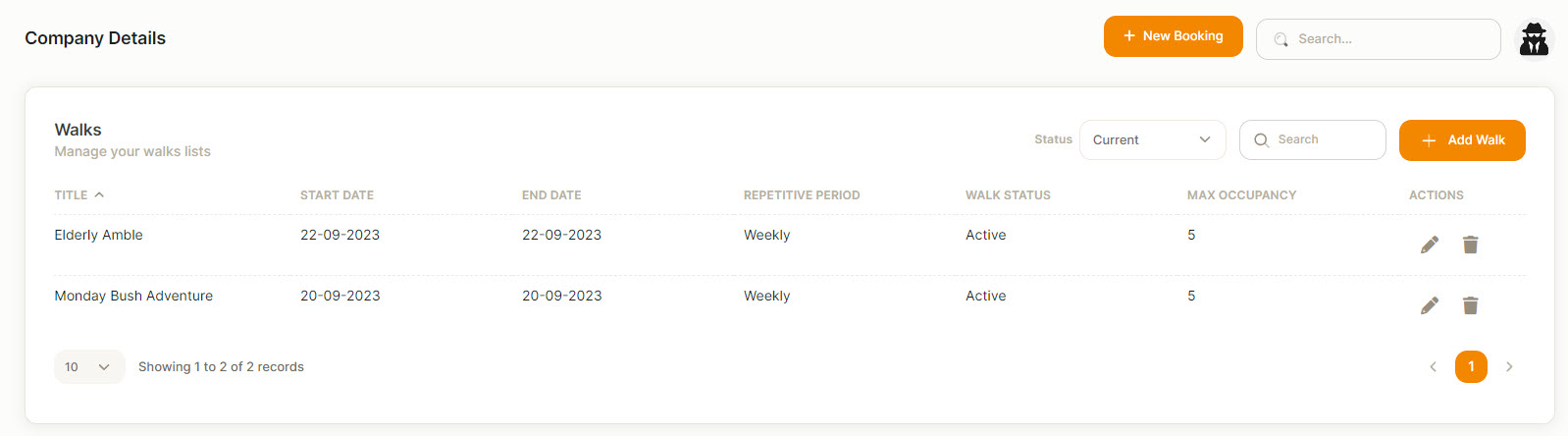1568x436 pixels.
Task: Sort by the Max Occupancy column header
Action: 1241,195
